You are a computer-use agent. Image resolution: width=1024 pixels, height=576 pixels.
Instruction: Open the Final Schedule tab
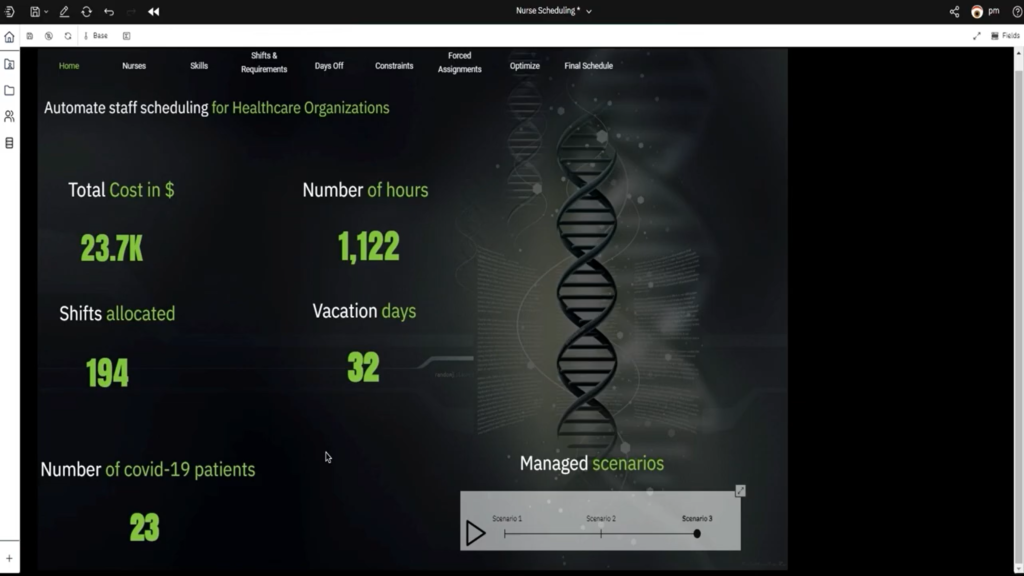[588, 66]
